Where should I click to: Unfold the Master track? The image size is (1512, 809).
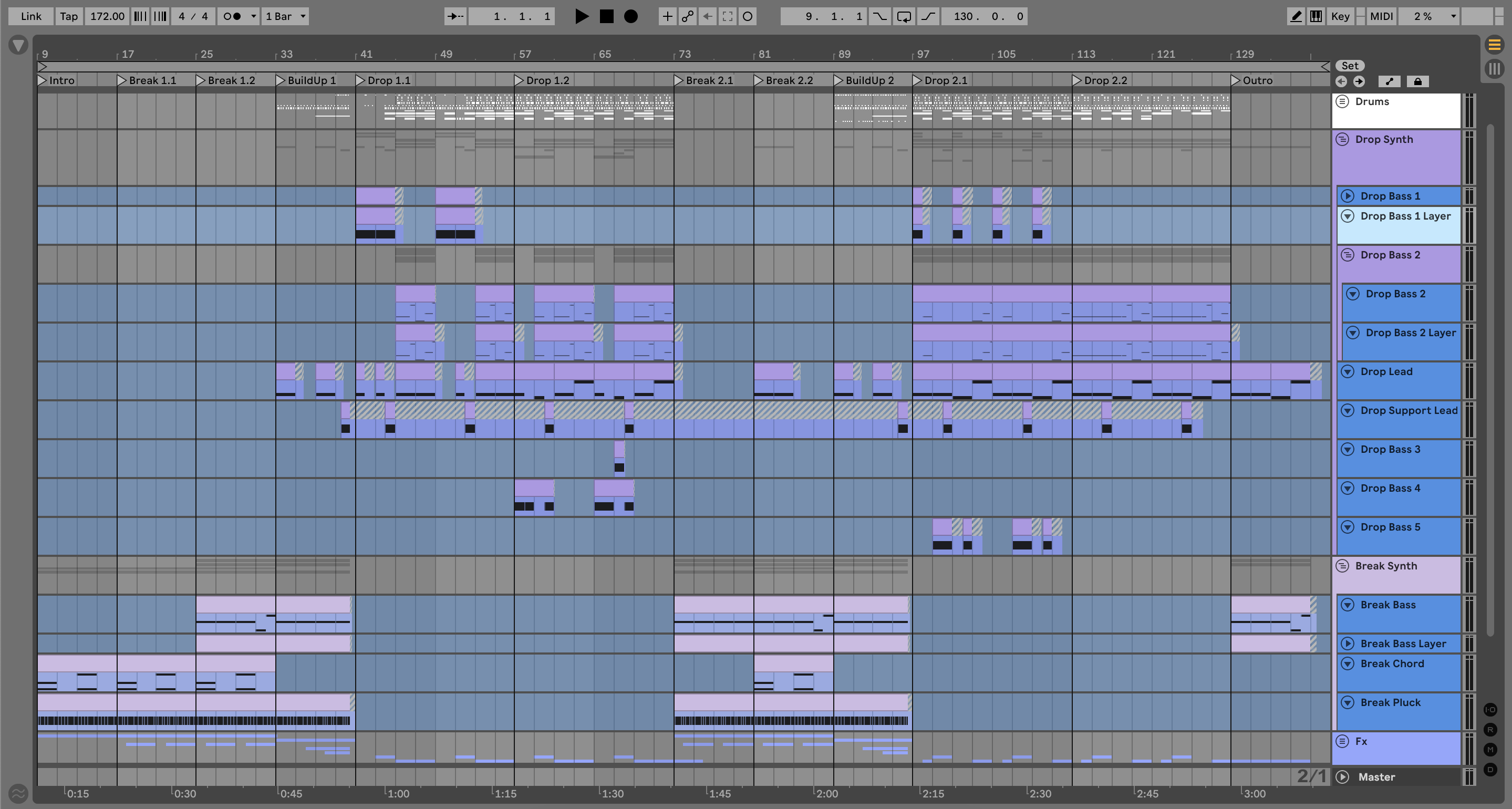coord(1342,777)
